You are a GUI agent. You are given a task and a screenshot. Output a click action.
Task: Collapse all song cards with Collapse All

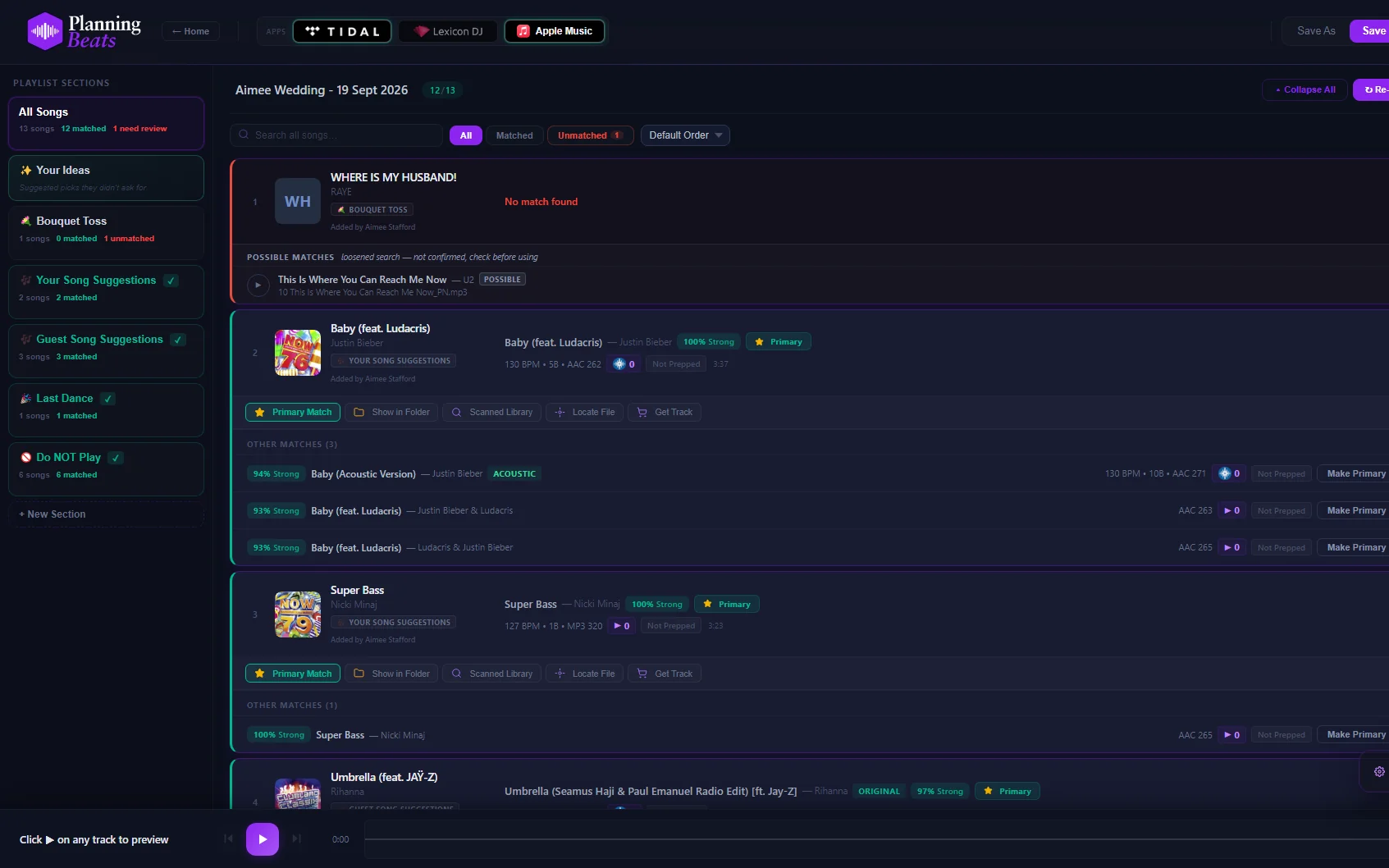[1304, 89]
